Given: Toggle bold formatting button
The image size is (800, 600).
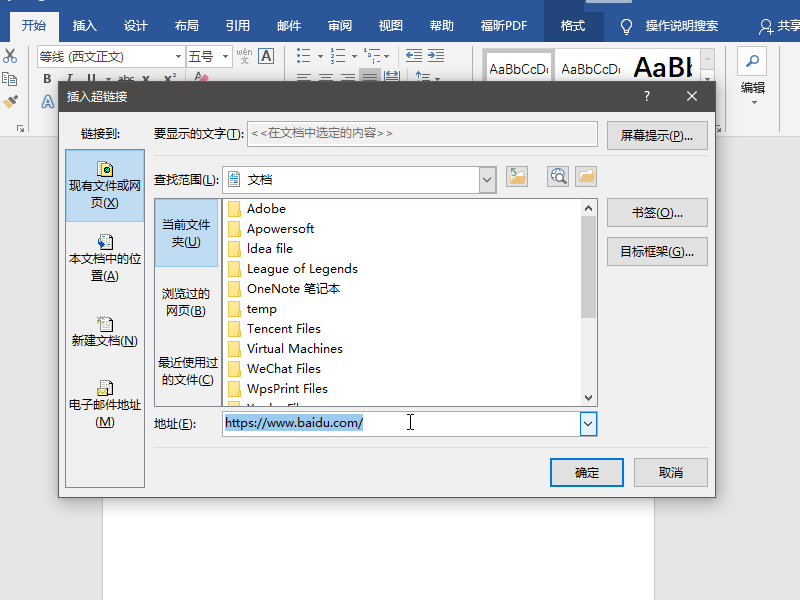Looking at the screenshot, I should point(47,79).
